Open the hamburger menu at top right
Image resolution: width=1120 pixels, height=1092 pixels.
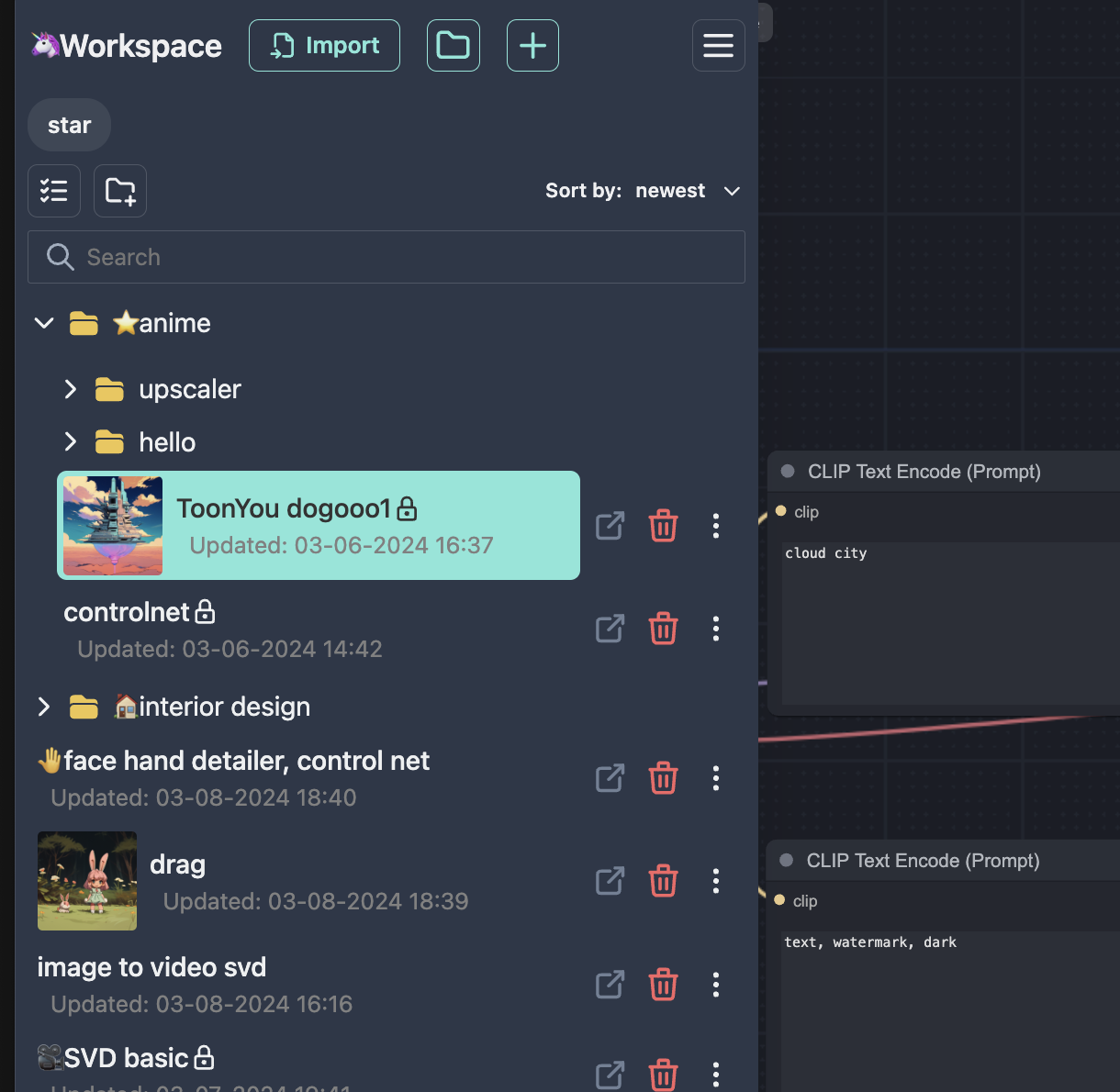[718, 45]
